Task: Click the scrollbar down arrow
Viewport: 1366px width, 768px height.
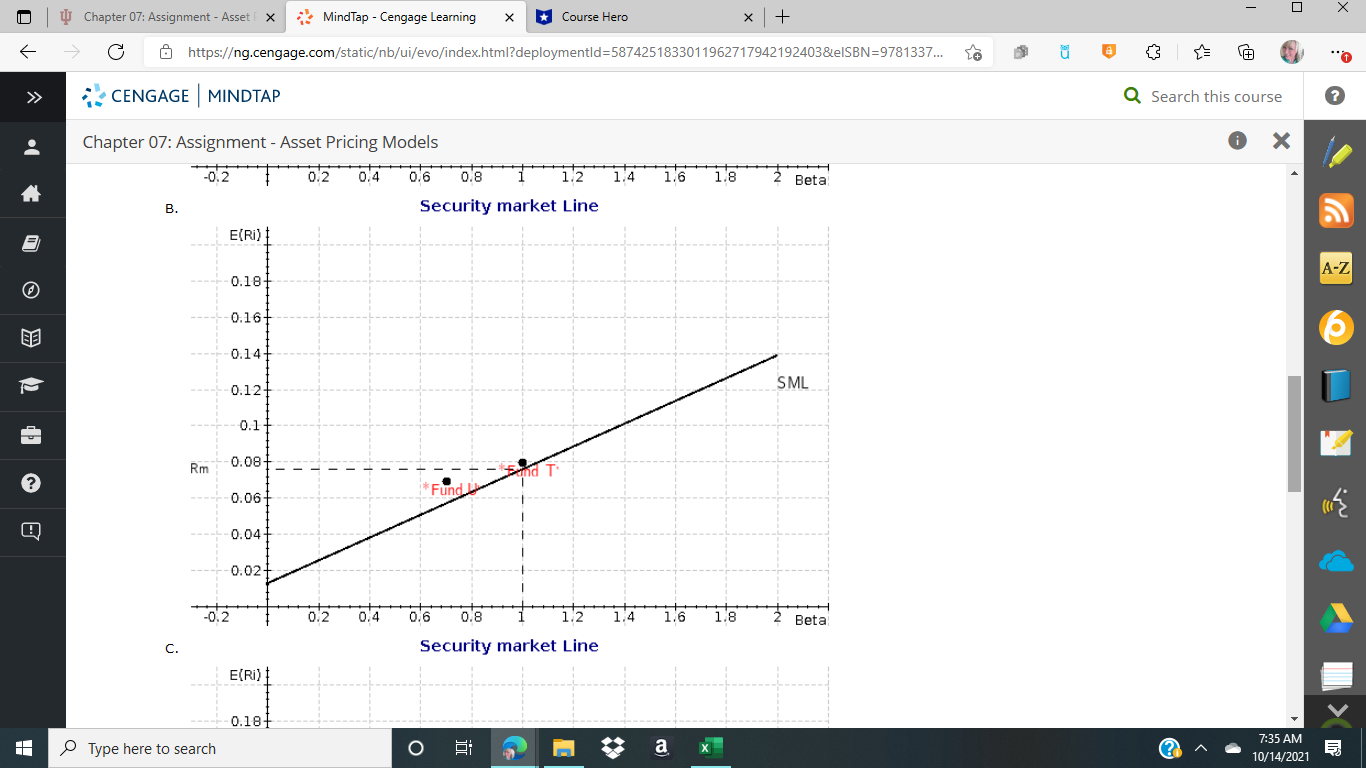Action: (x=1295, y=719)
